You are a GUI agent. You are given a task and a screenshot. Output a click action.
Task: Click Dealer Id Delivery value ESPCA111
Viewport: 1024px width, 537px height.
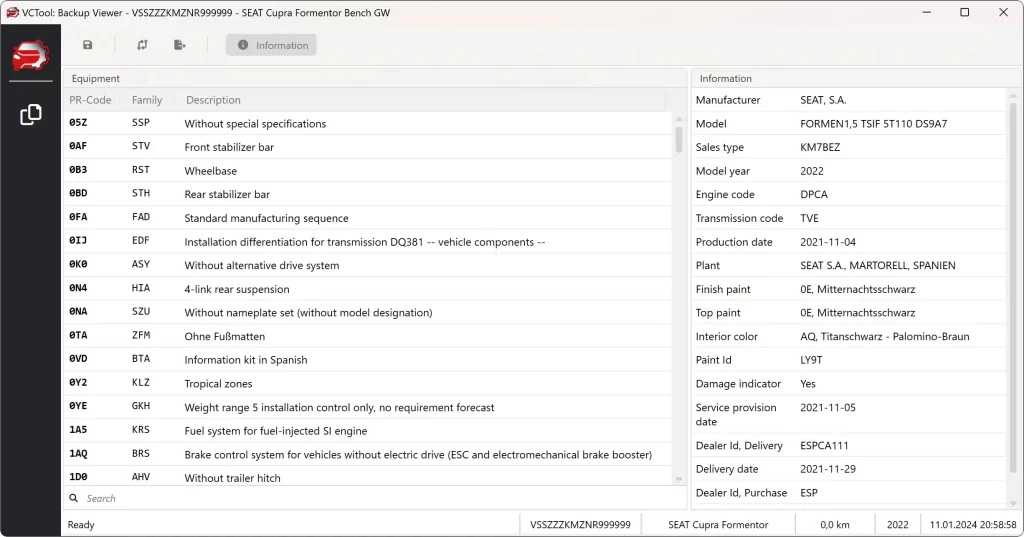(x=824, y=446)
